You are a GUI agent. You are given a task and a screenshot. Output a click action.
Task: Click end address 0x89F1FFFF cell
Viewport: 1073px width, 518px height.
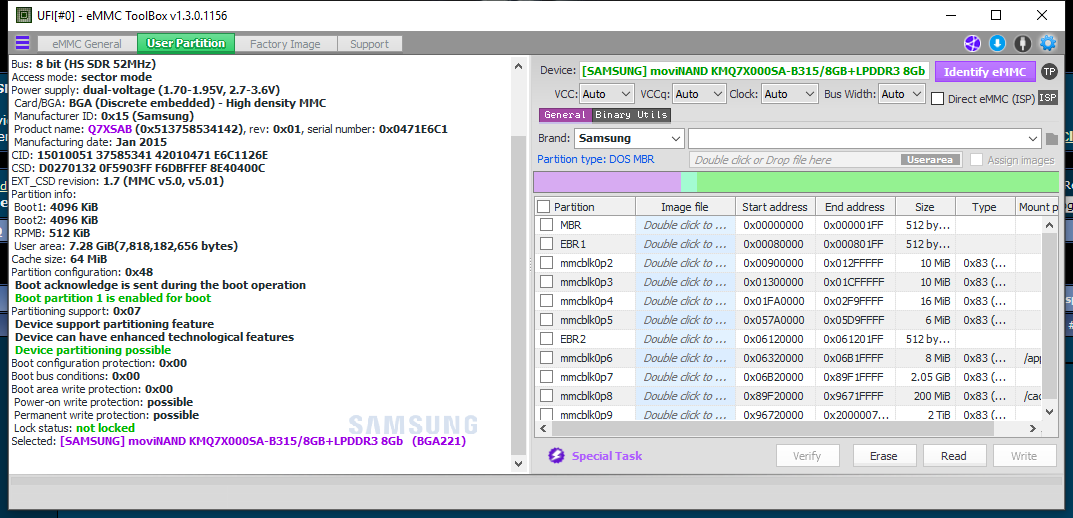tap(855, 377)
